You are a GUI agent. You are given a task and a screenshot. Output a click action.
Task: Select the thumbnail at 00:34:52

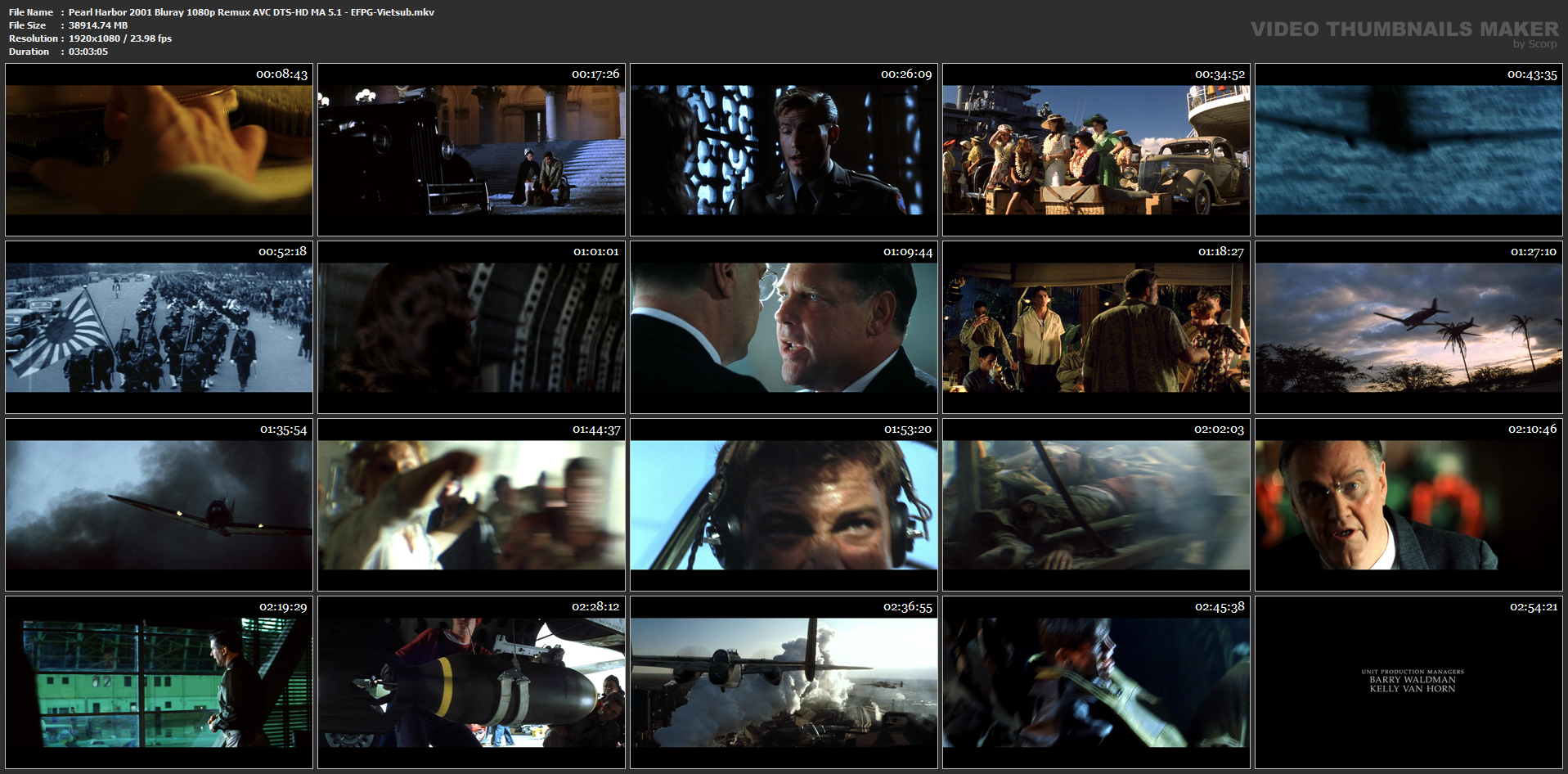(x=1096, y=150)
